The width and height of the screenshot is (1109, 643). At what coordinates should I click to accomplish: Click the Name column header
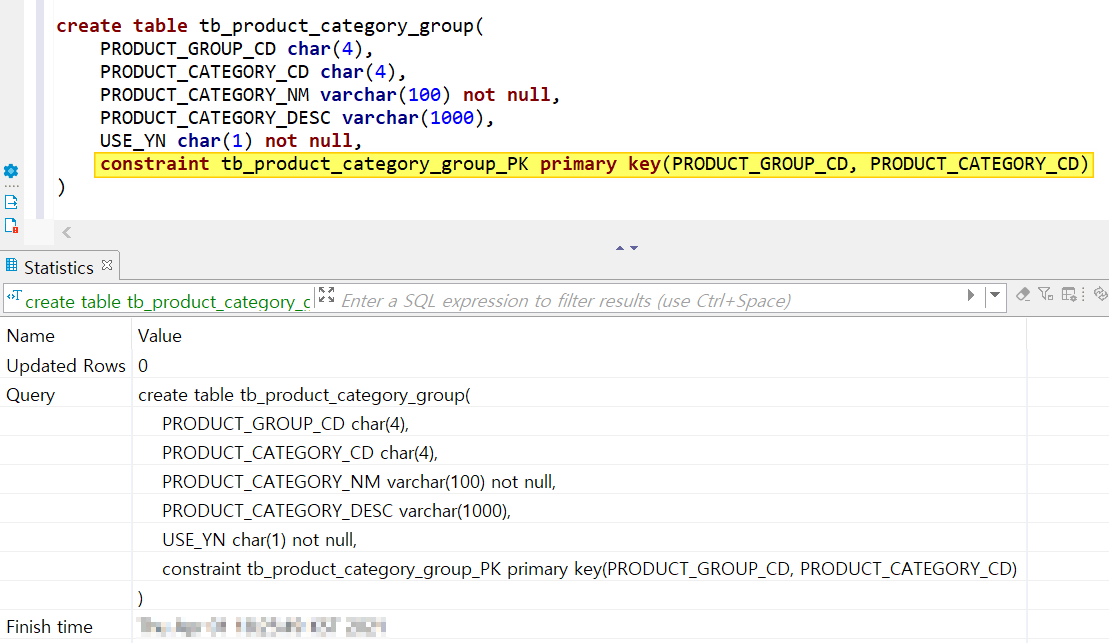point(30,336)
